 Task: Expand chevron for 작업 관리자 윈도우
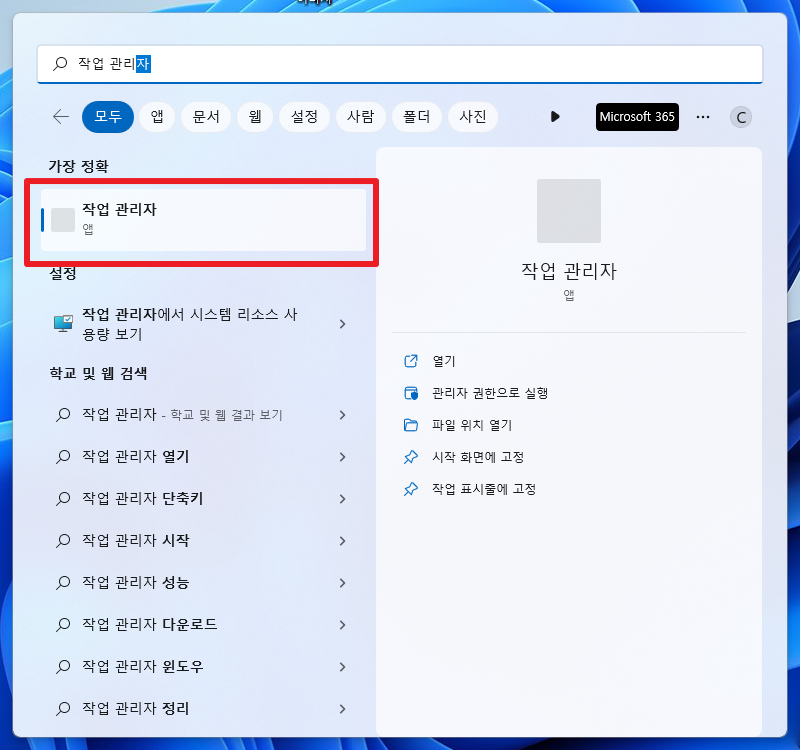coord(342,667)
